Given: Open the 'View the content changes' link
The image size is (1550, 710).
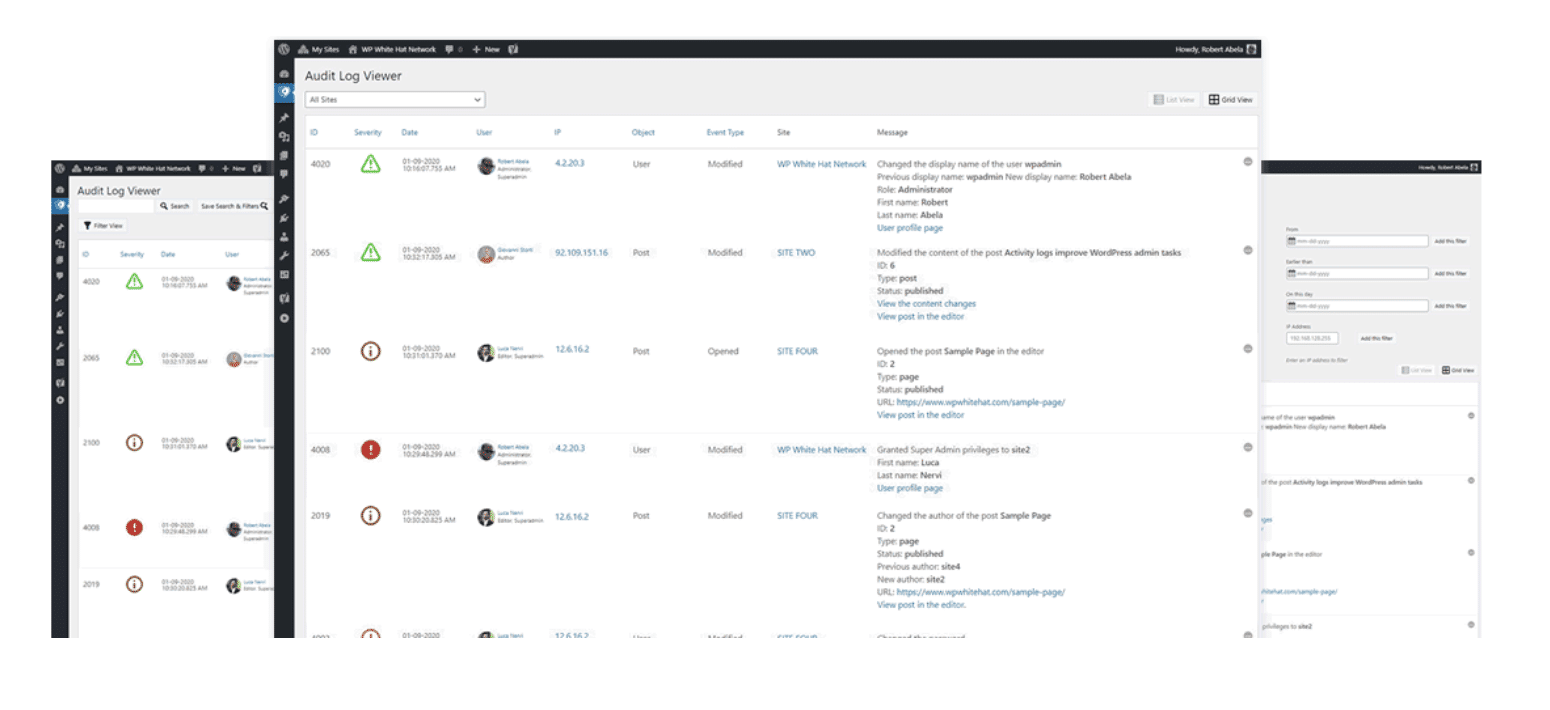Looking at the screenshot, I should pyautogui.click(x=926, y=304).
